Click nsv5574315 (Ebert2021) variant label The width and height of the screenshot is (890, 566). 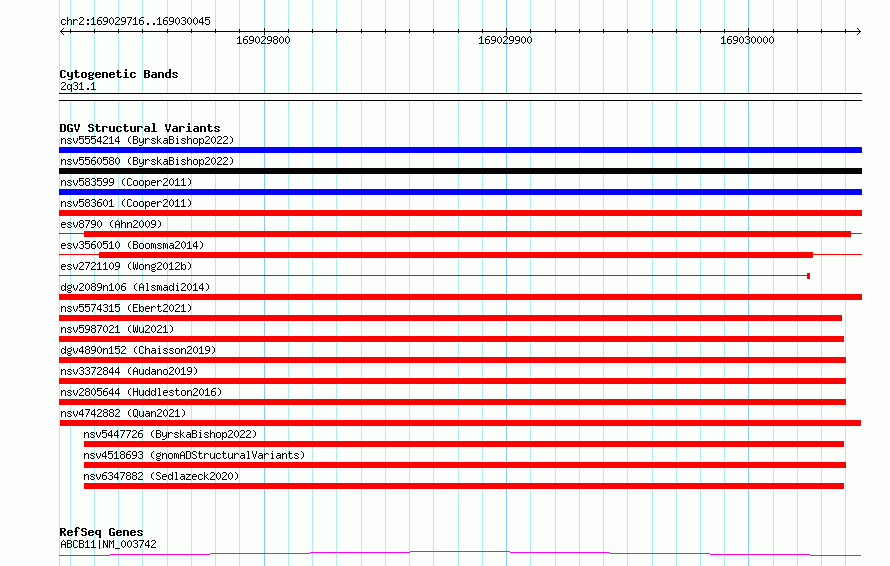pyautogui.click(x=126, y=308)
